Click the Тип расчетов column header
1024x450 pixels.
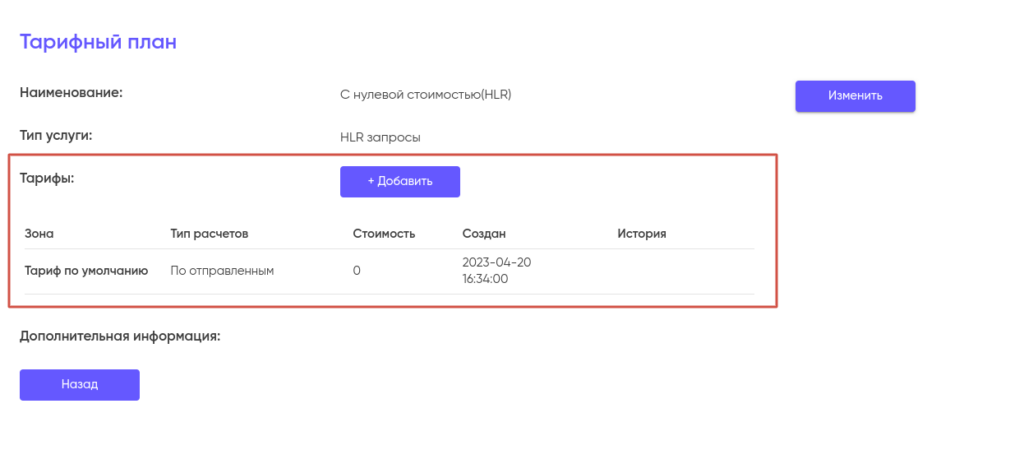tap(209, 233)
